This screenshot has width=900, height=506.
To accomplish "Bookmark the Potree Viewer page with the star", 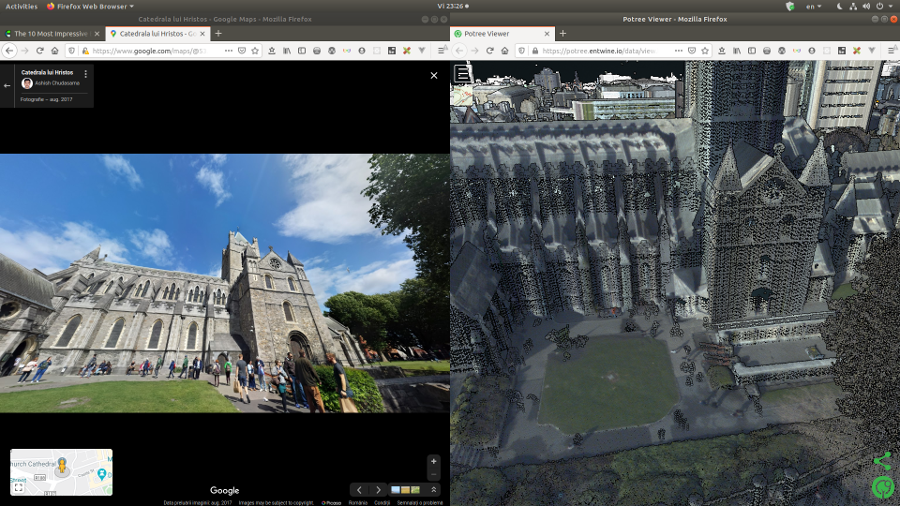I will tap(705, 50).
